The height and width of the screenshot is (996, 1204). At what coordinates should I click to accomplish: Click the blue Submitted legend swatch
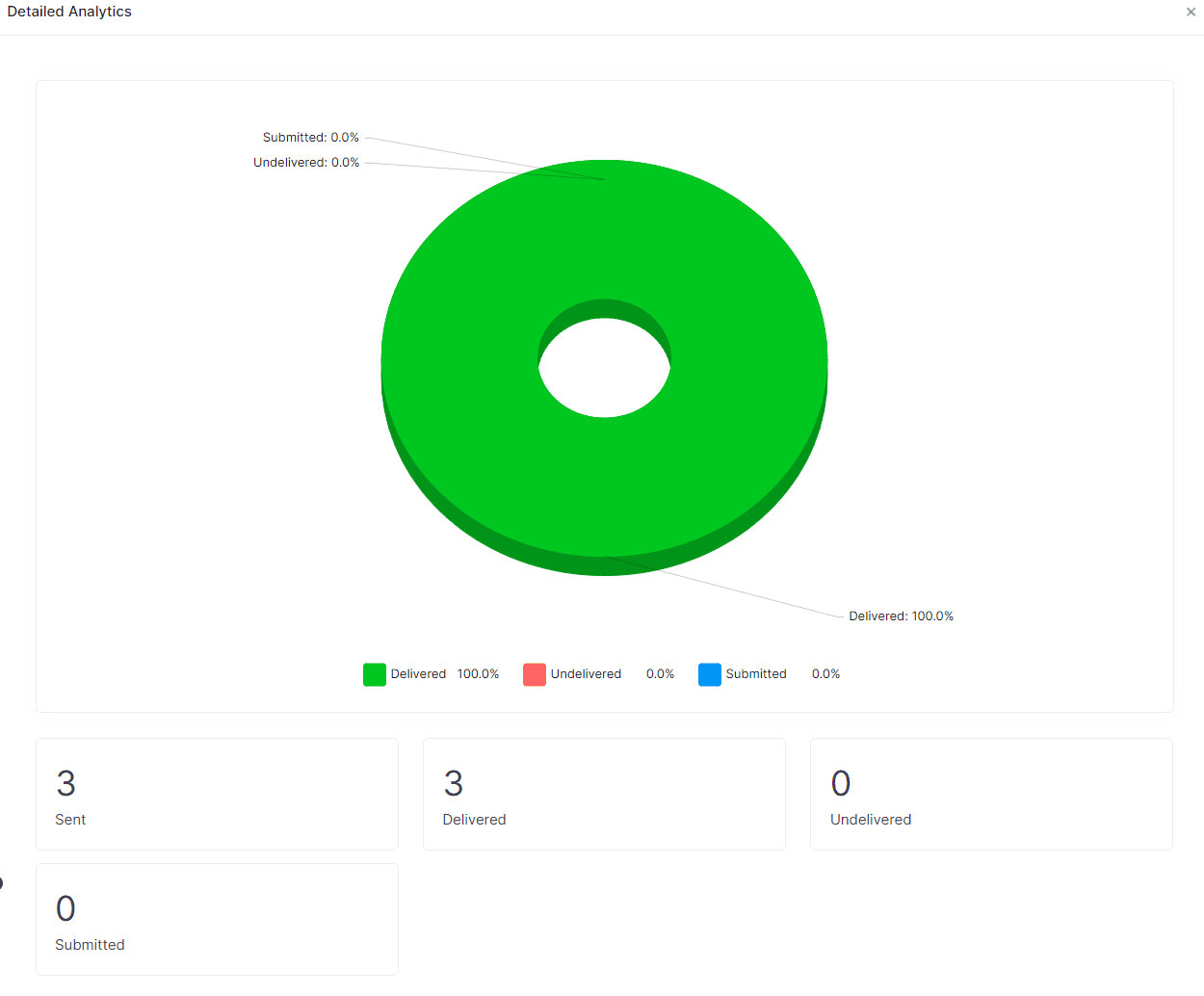[x=710, y=674]
